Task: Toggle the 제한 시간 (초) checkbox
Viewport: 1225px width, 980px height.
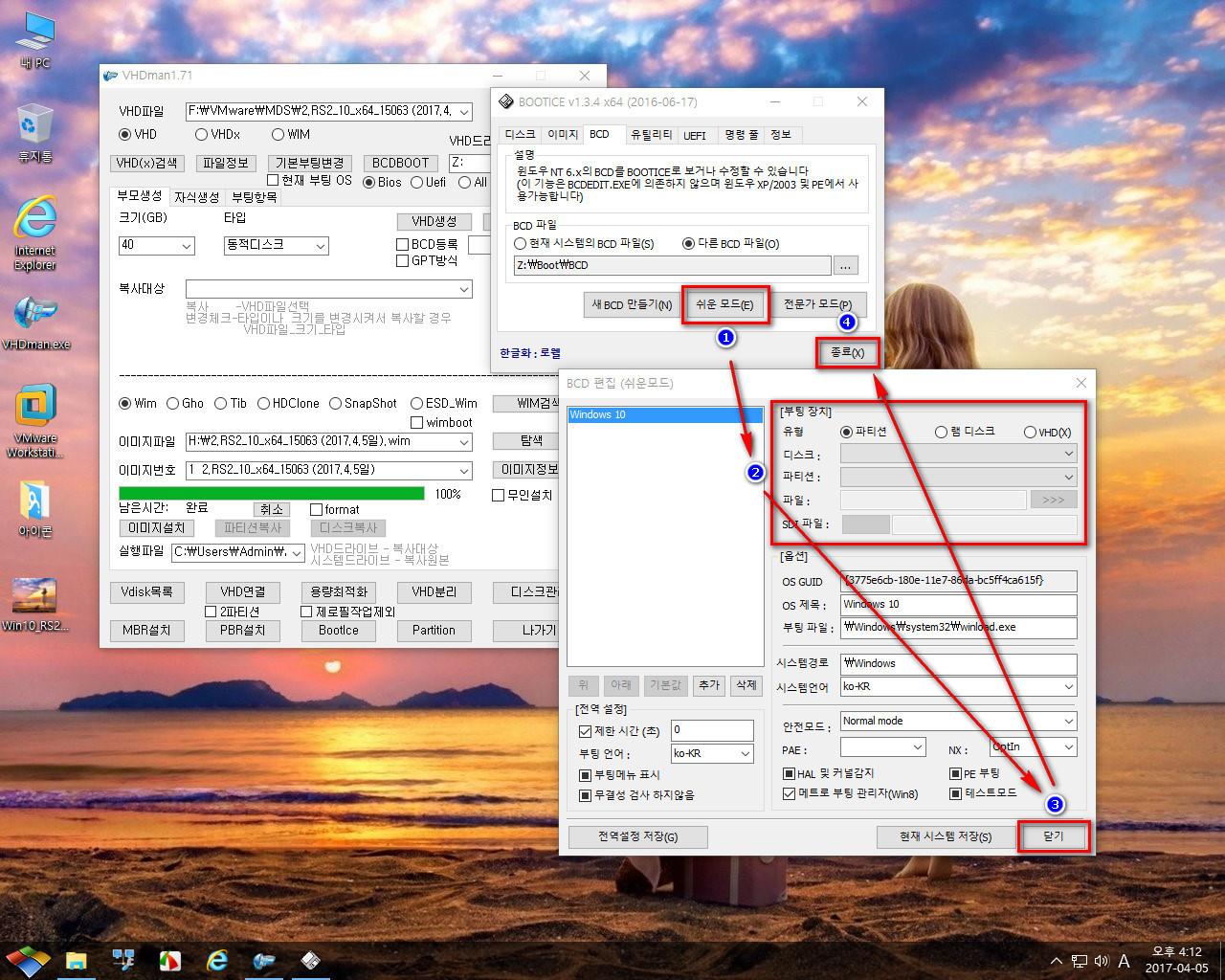Action: tap(585, 731)
